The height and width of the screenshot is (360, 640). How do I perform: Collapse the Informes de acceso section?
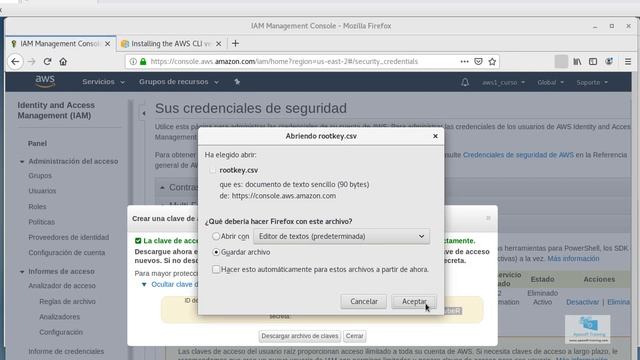22,271
